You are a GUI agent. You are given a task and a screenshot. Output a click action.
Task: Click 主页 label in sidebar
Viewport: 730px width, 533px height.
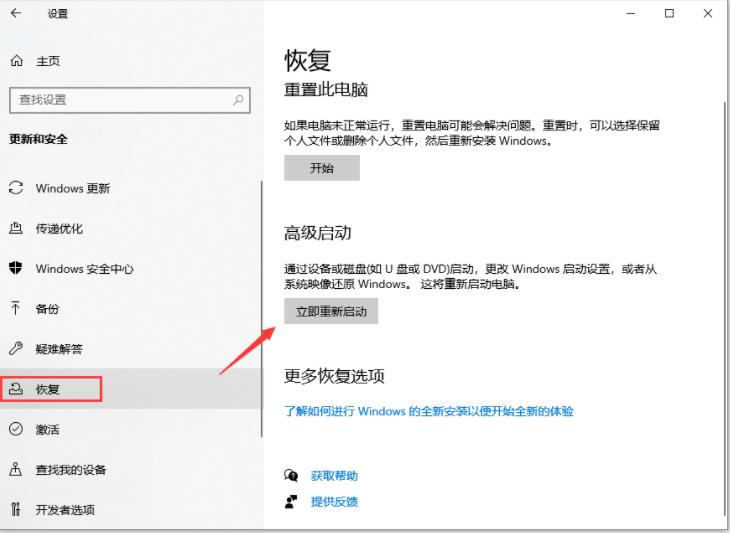(48, 61)
